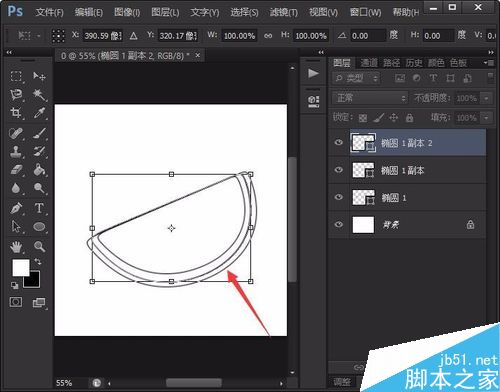Toggle lock position
Viewport: 500px width, 392px height.
pos(394,117)
